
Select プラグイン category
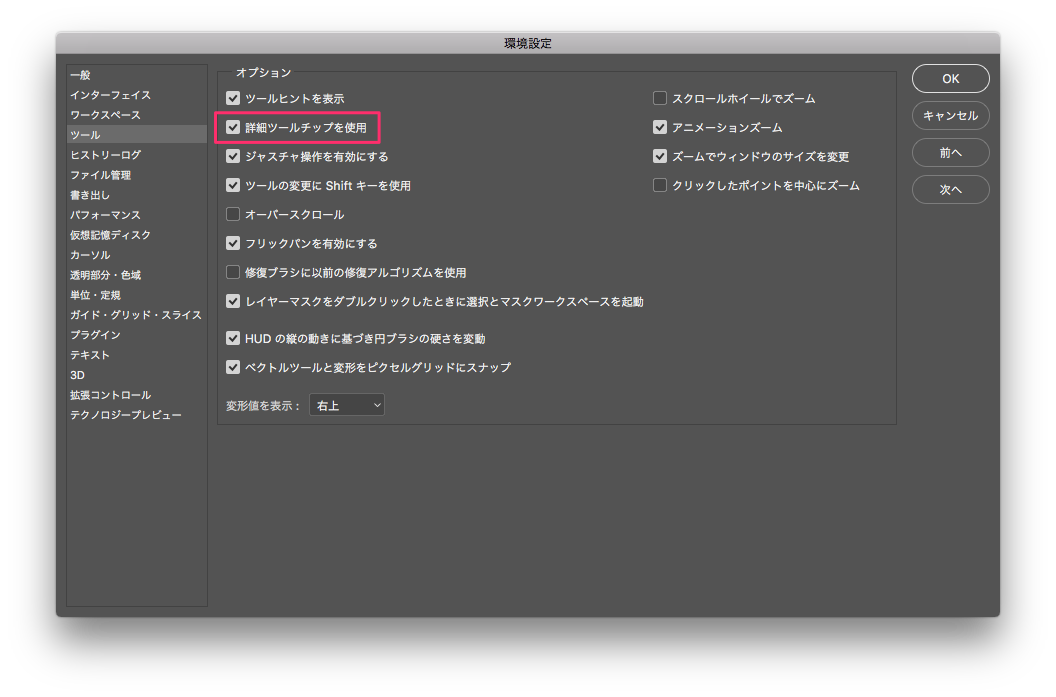tap(137, 335)
